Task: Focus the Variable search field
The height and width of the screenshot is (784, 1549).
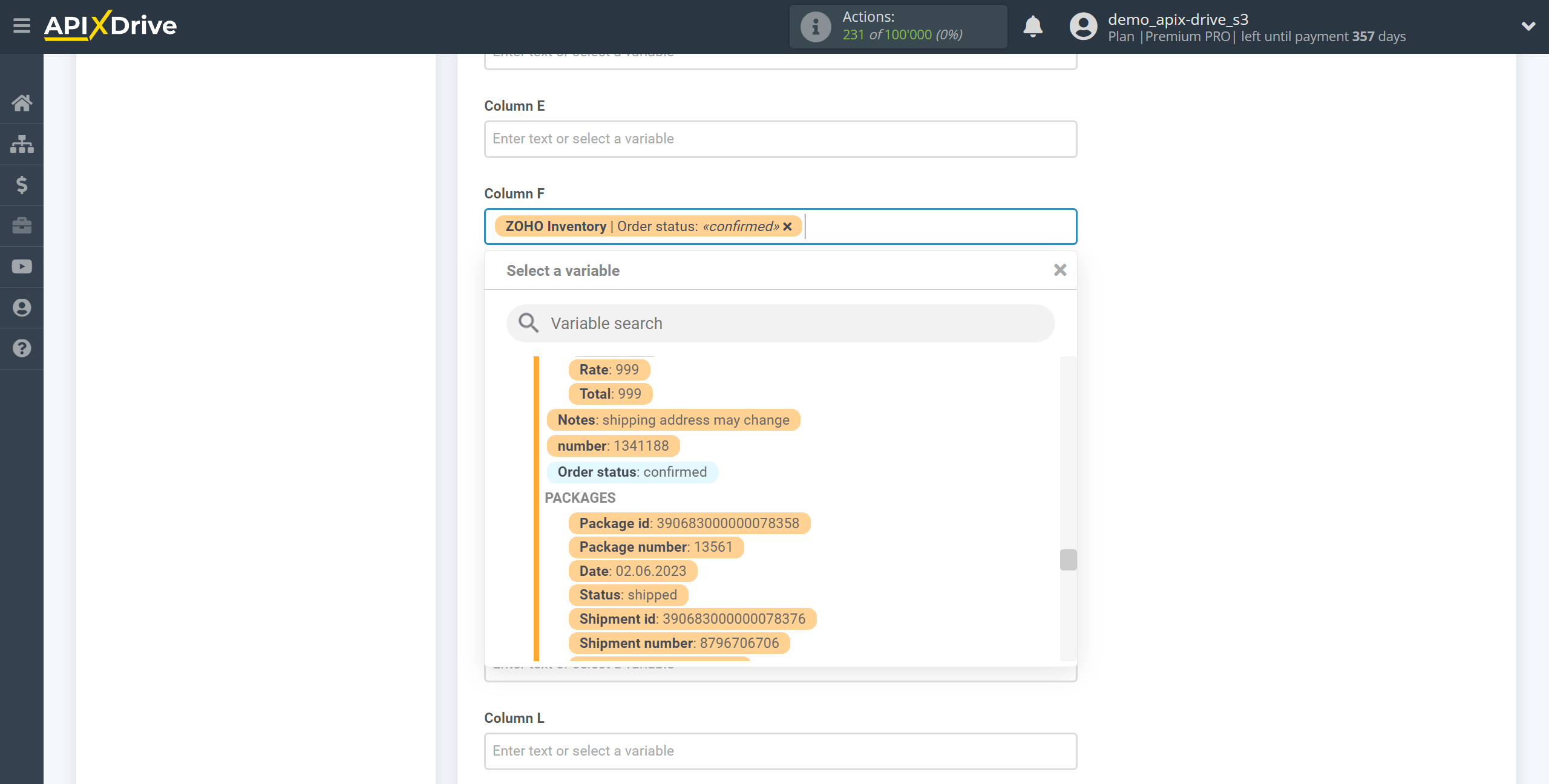Action: coord(781,324)
